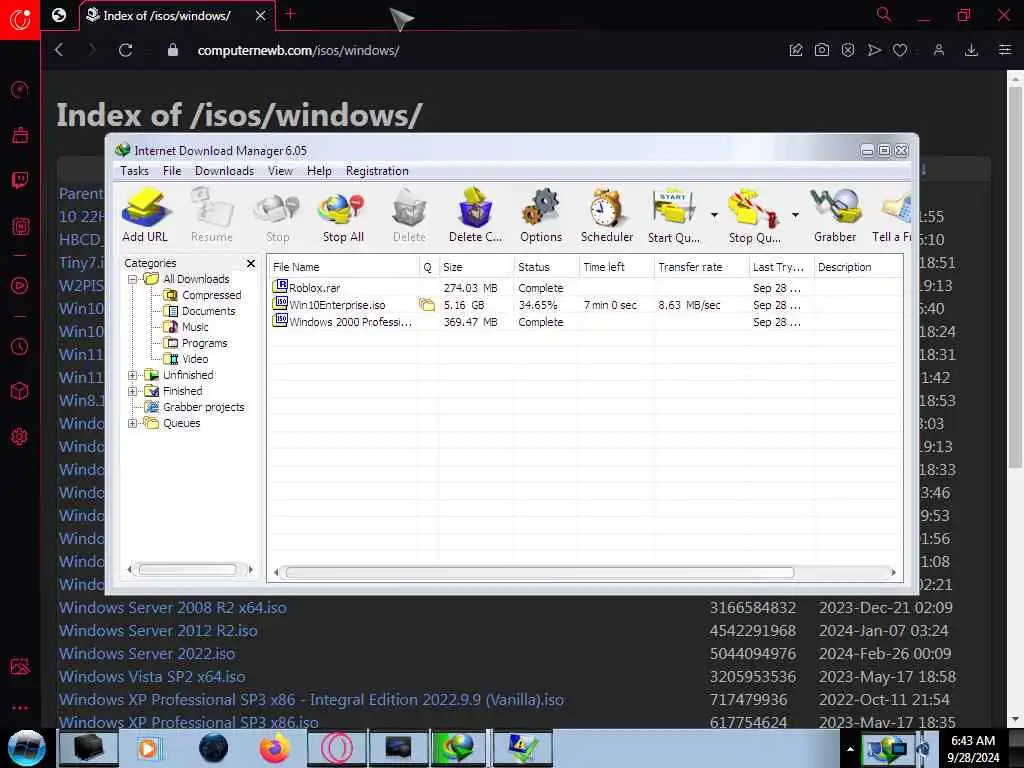Select the Win10Enterprise.iso download row
The image size is (1024, 768).
pos(584,305)
